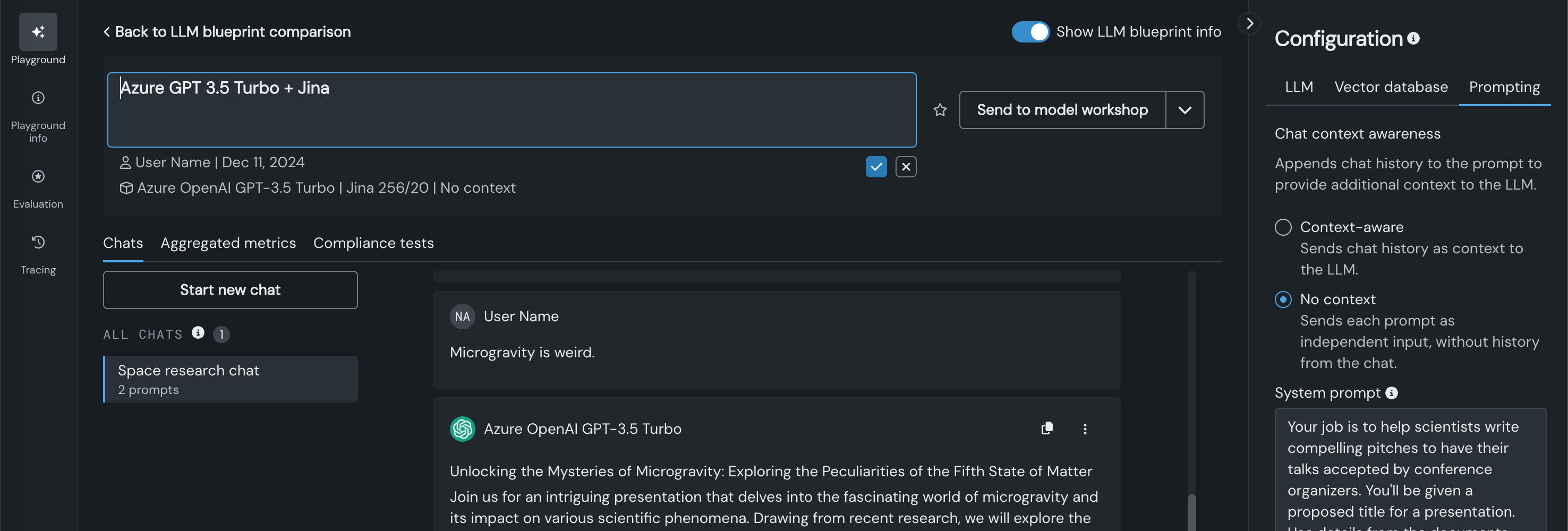Viewport: 1568px width, 531px height.
Task: Switch to the Aggregated metrics tab
Action: (x=228, y=243)
